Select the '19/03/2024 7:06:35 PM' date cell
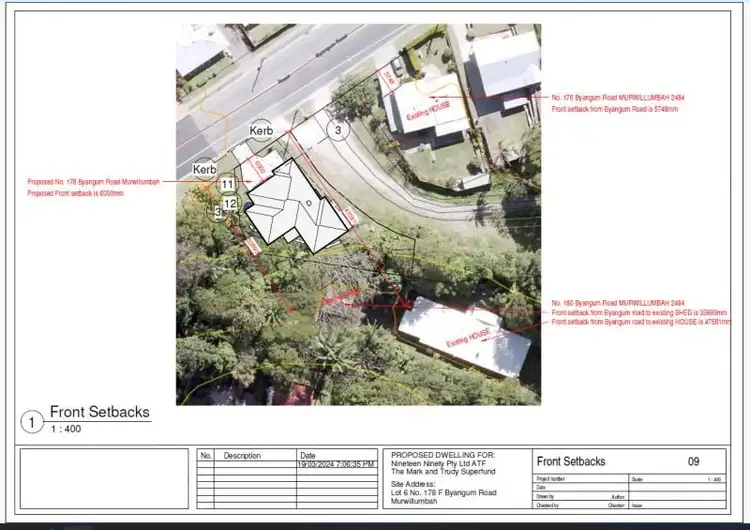Screen dimensions: 750x530 (x=337, y=464)
